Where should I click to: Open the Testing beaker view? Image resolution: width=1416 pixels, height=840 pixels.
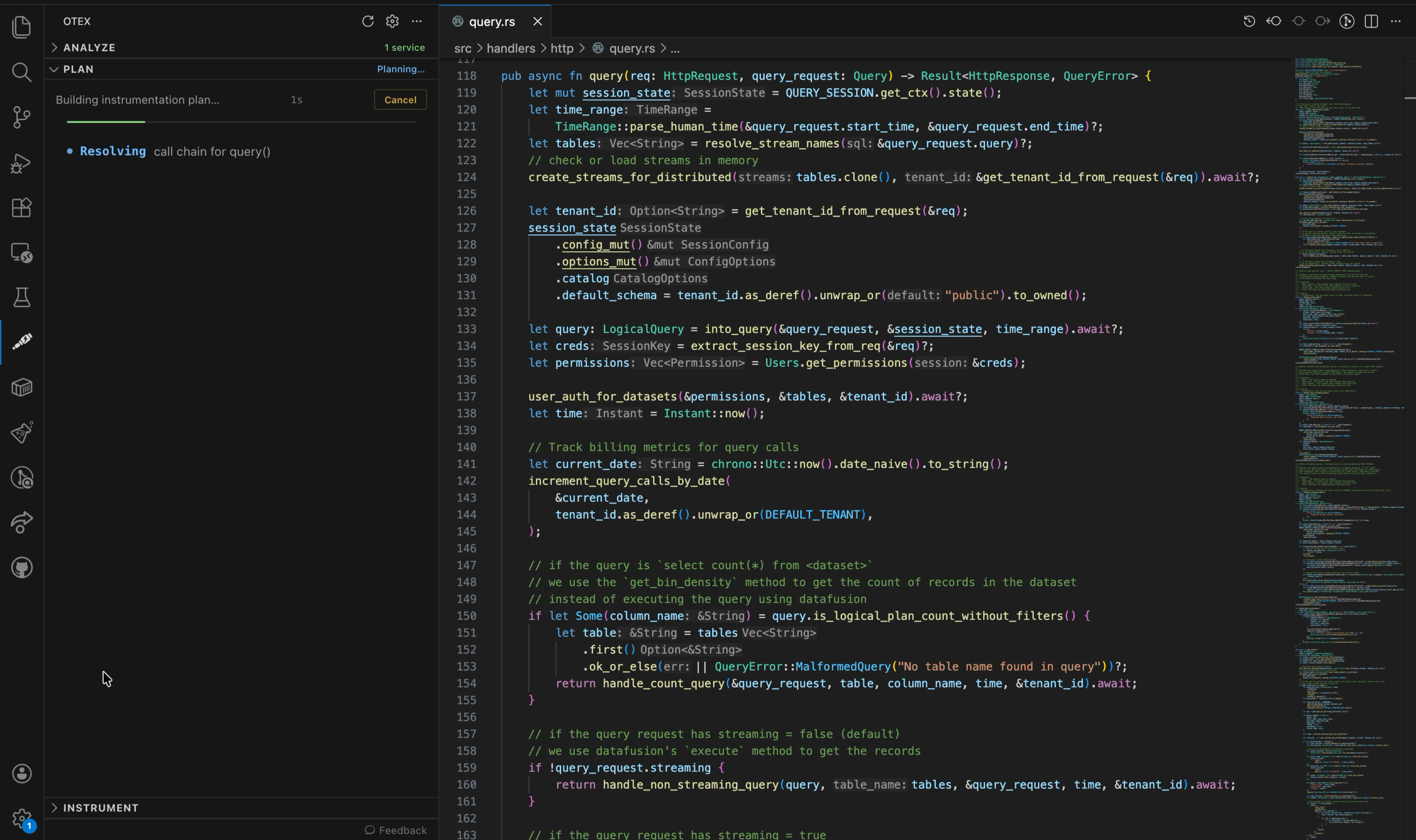pyautogui.click(x=22, y=297)
